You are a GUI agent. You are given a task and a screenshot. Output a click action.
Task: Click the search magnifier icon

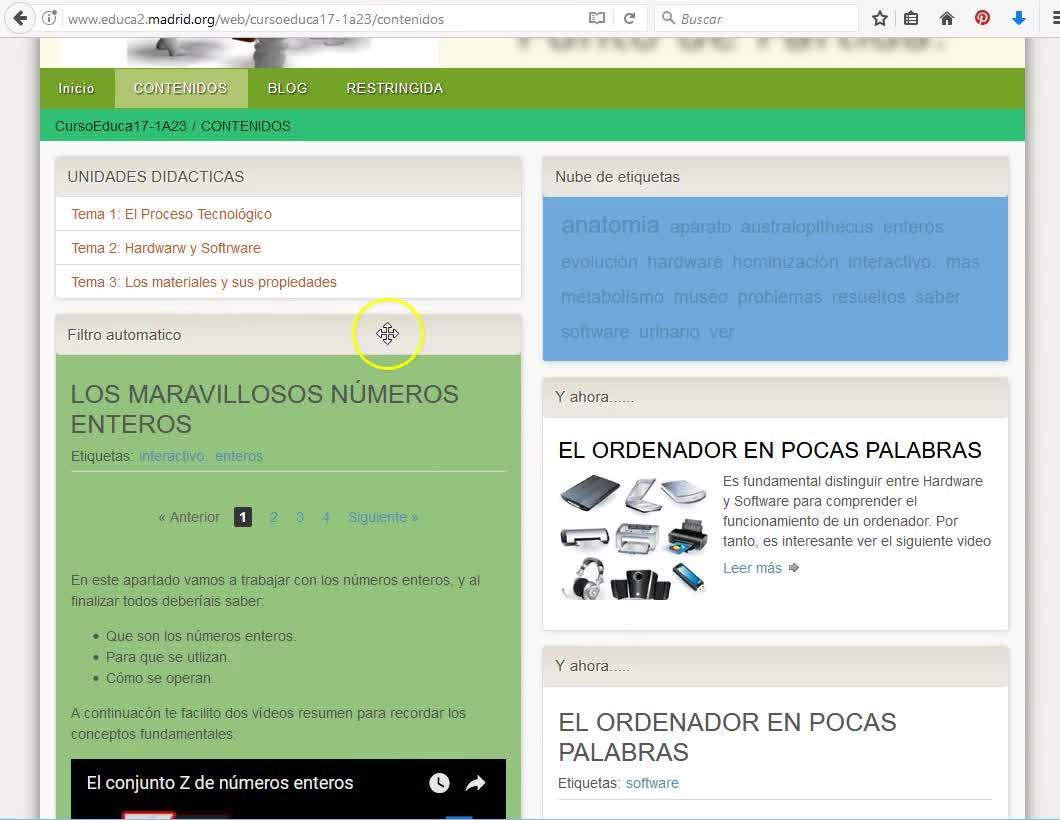click(668, 18)
